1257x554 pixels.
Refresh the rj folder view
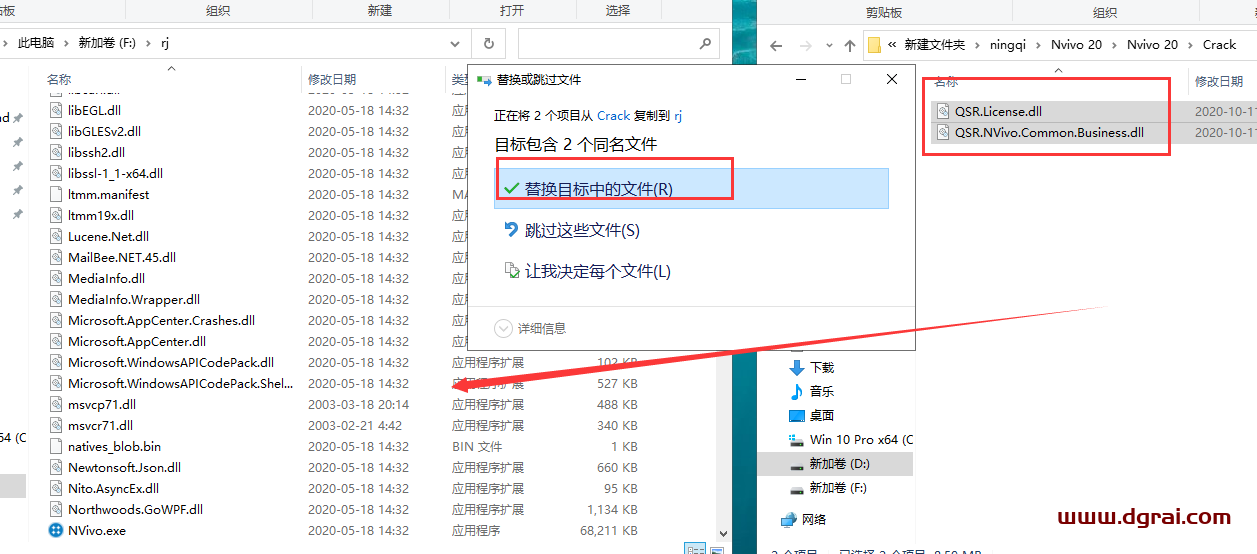pos(489,43)
